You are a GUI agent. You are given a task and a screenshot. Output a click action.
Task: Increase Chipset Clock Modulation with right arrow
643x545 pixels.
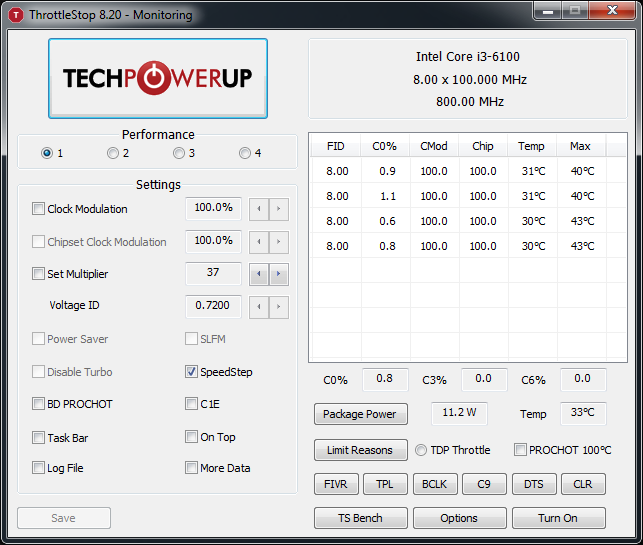point(279,242)
